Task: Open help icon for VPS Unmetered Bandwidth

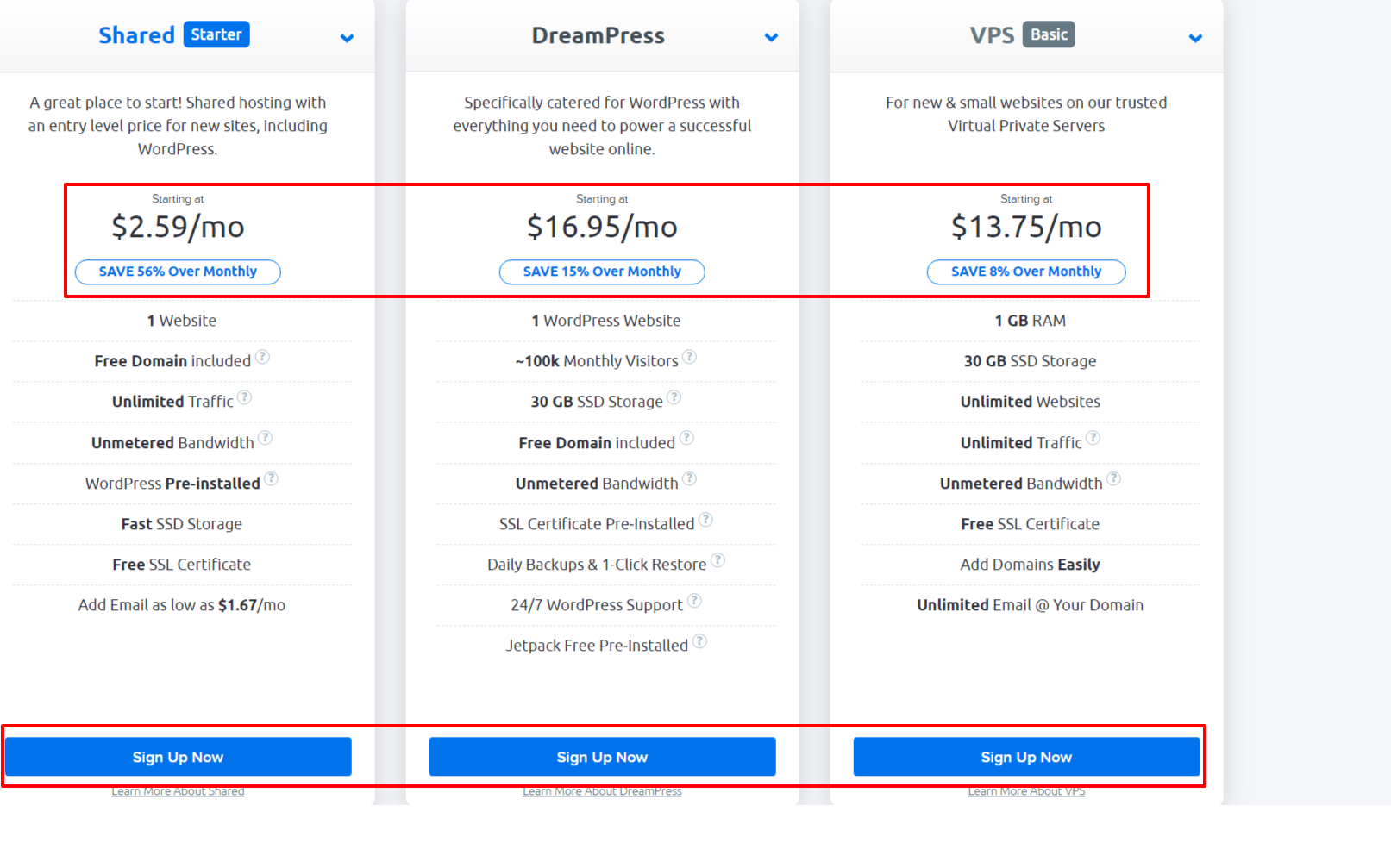Action: [x=1114, y=478]
